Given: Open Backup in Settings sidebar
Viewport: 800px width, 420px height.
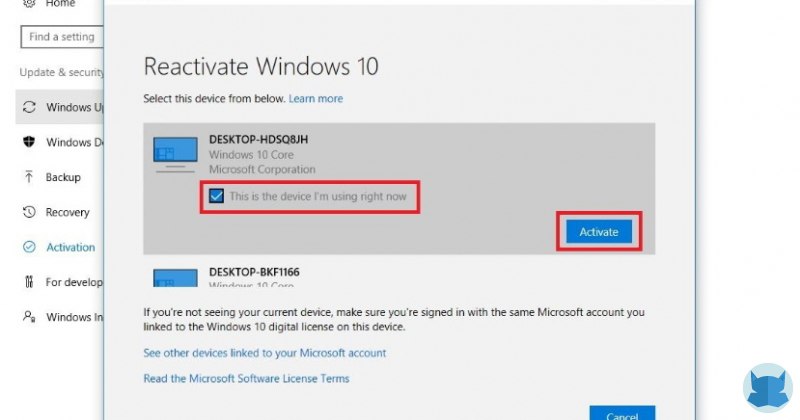Looking at the screenshot, I should [x=60, y=177].
